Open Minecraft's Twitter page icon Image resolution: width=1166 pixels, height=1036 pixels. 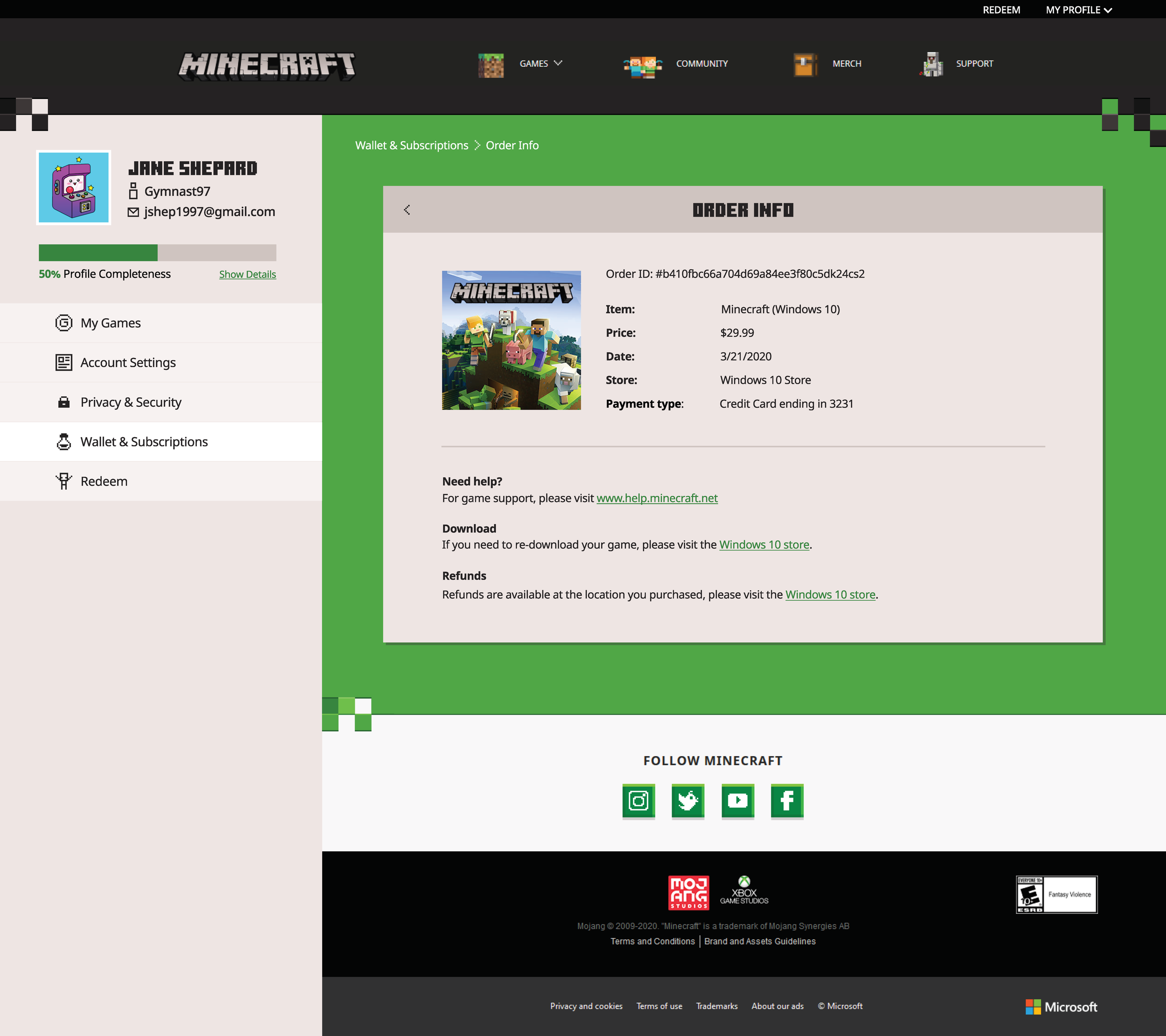pyautogui.click(x=687, y=800)
